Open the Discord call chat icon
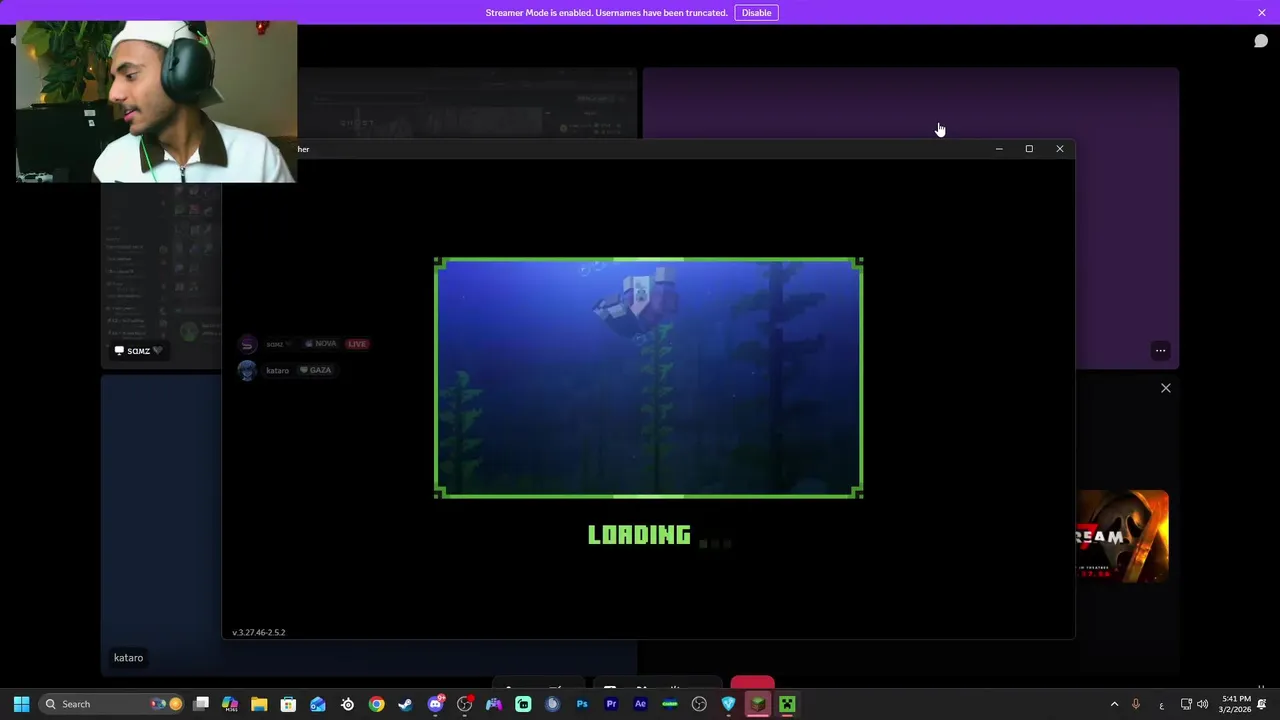 [x=1261, y=41]
